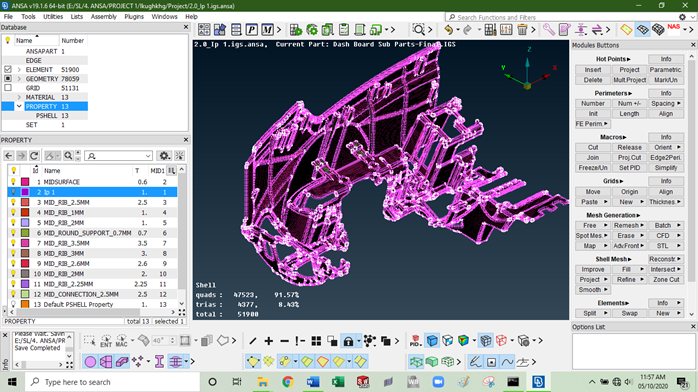
Task: Open the Hot Points submenu arrow
Action: pyautogui.click(x=629, y=59)
